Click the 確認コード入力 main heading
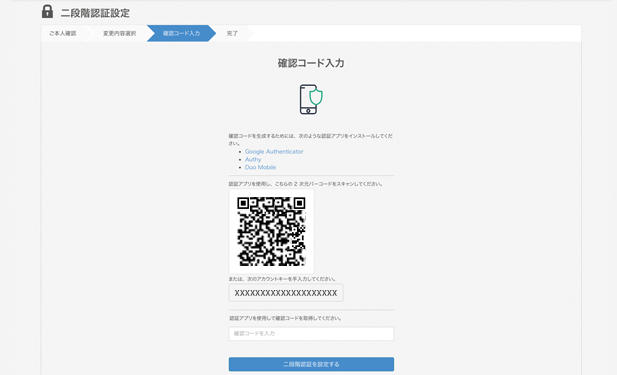 click(311, 63)
